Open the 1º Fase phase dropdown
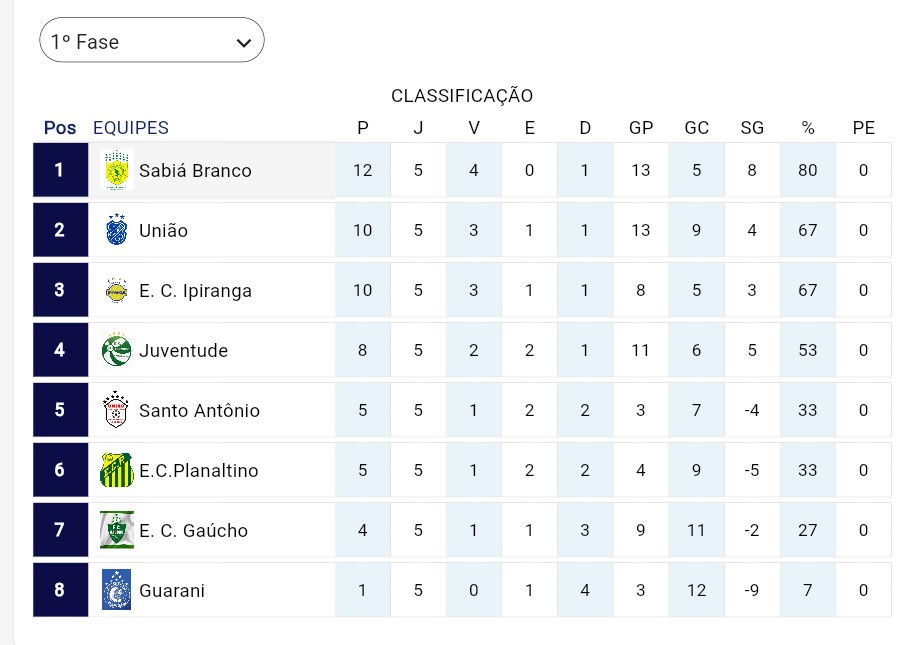This screenshot has width=905, height=645. 151,41
